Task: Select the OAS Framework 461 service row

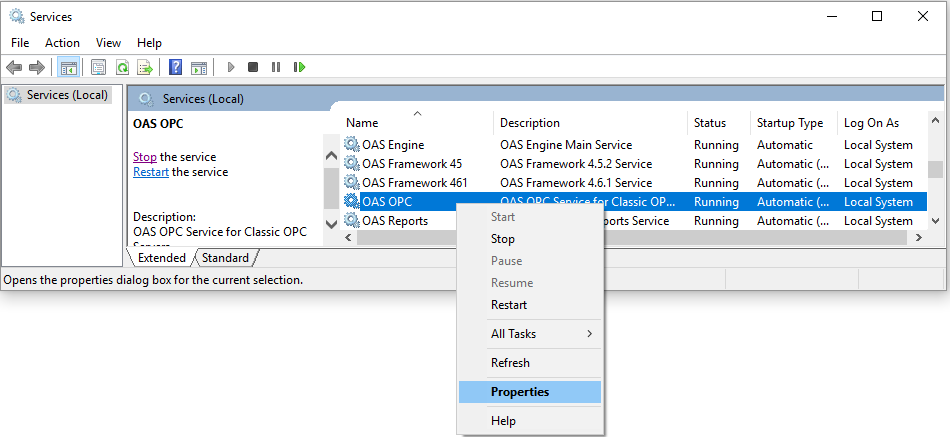Action: coord(634,182)
